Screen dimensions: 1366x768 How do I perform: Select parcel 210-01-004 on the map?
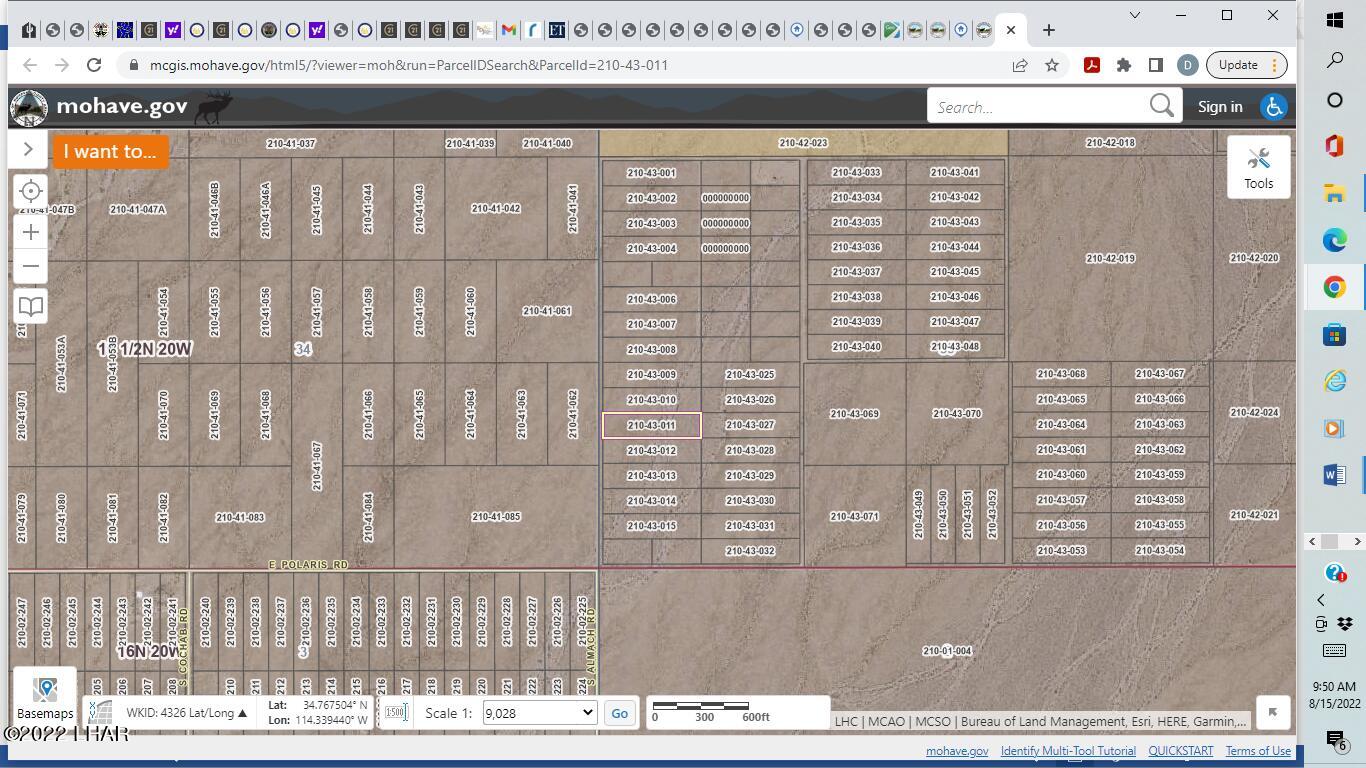coord(946,651)
